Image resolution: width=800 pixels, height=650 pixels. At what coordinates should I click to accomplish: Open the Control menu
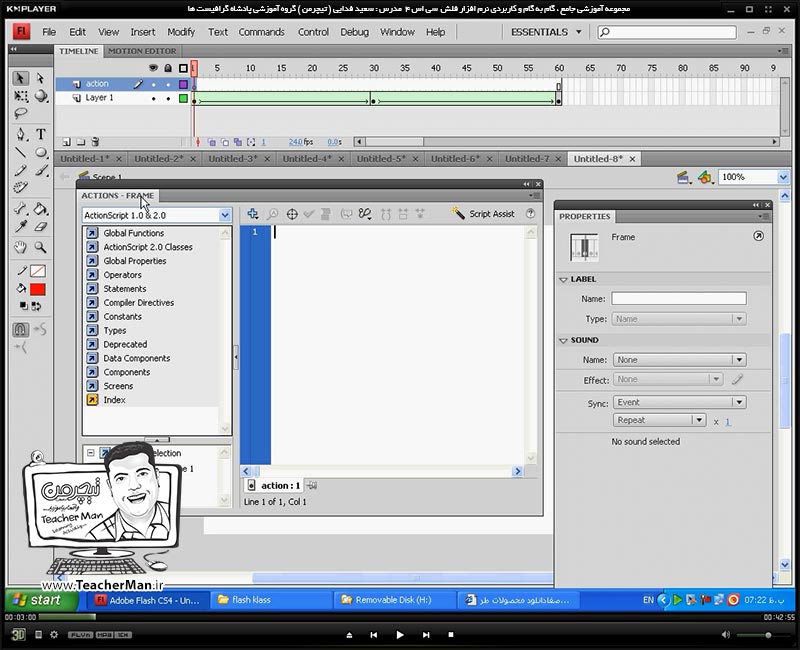(313, 32)
